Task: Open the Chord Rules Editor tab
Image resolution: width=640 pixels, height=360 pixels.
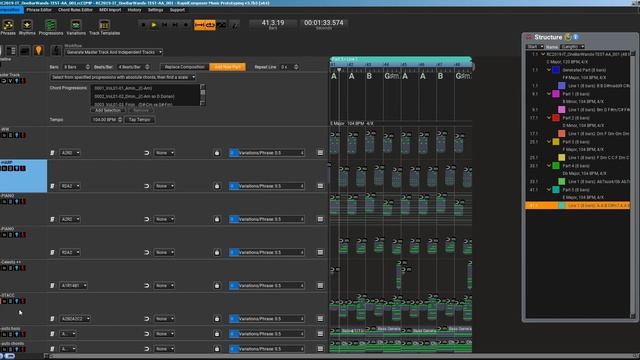Action: tap(76, 10)
